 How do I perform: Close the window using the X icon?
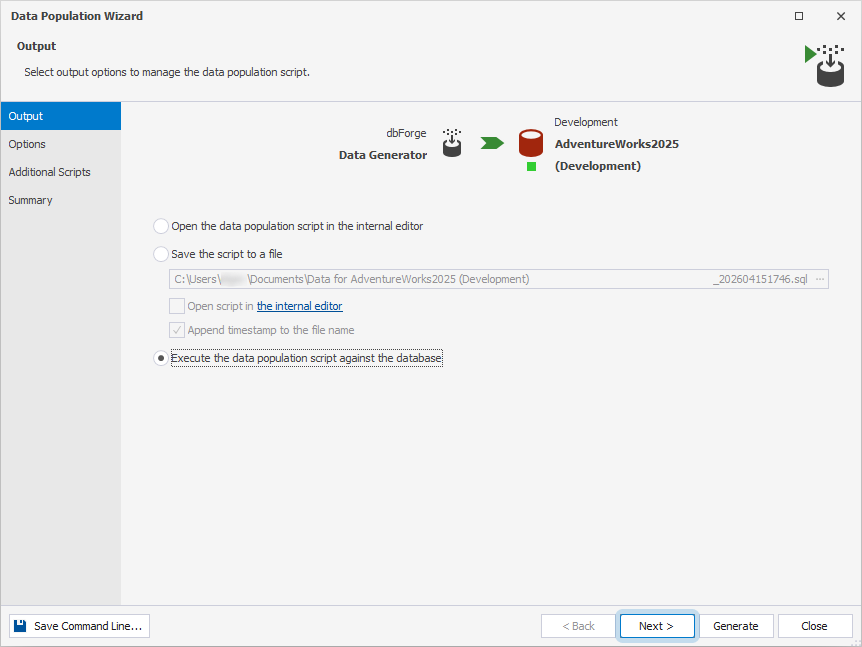(841, 16)
